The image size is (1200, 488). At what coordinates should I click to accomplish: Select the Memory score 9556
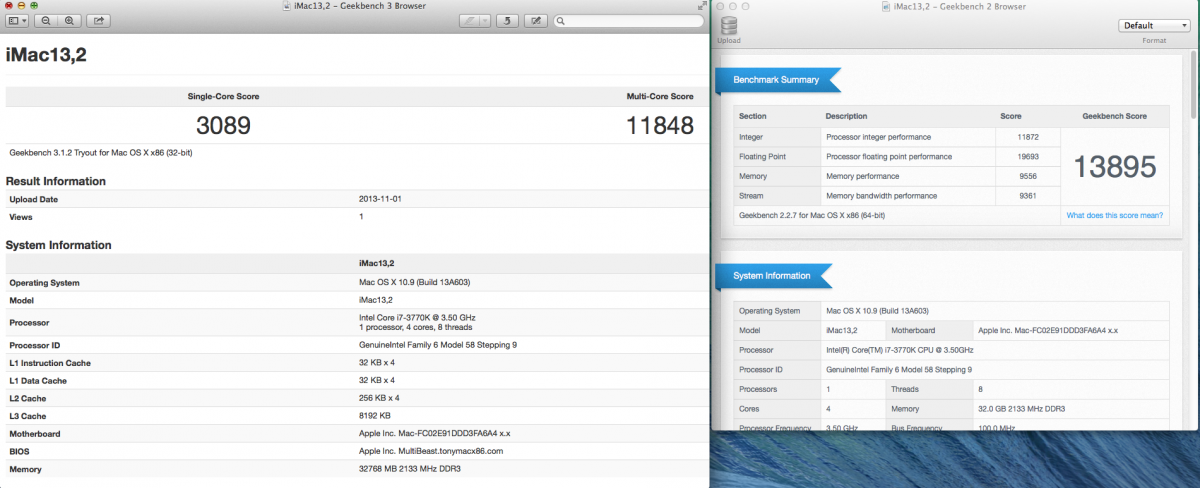tap(1029, 176)
